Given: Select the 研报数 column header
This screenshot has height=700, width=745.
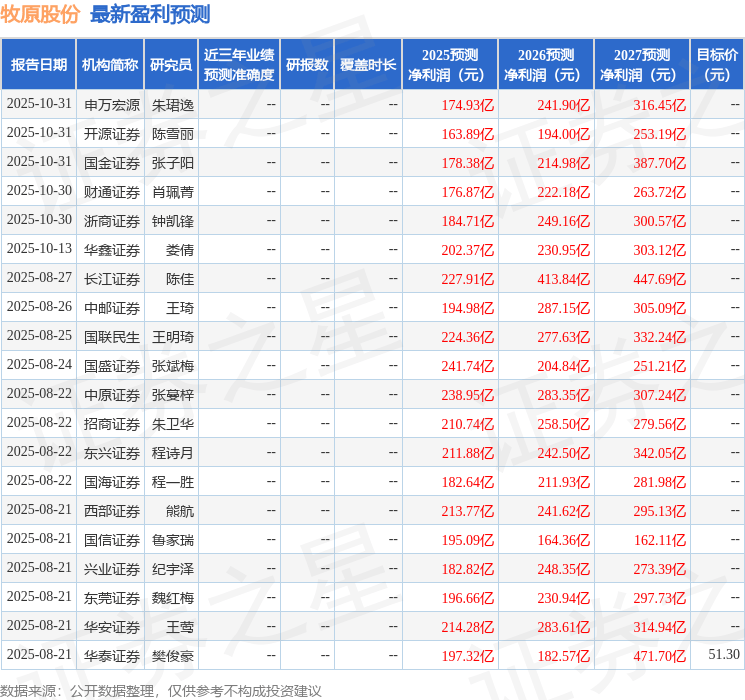Looking at the screenshot, I should click(307, 65).
